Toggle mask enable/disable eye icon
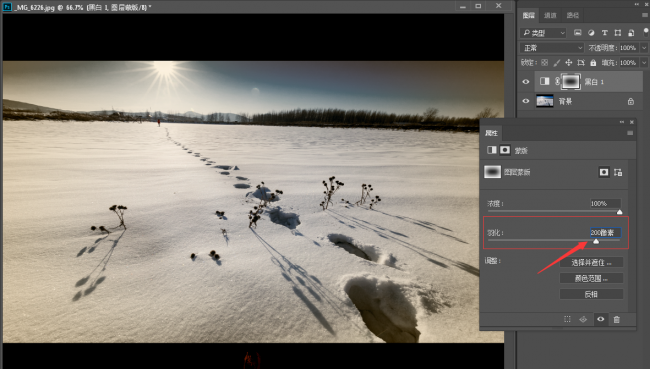 point(601,319)
